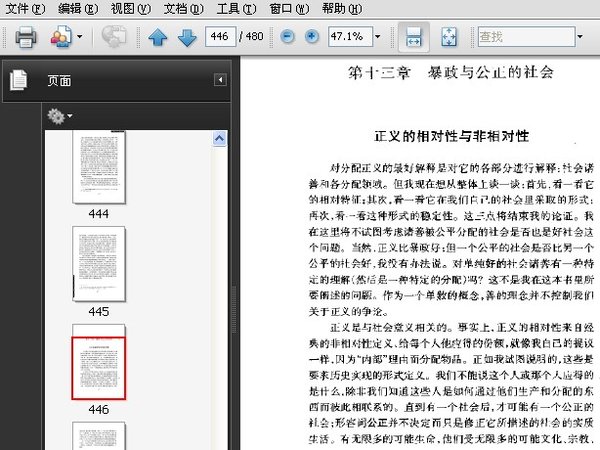This screenshot has height=450, width=600.
Task: Click the Pages panel icon in sidebar
Action: 18,81
